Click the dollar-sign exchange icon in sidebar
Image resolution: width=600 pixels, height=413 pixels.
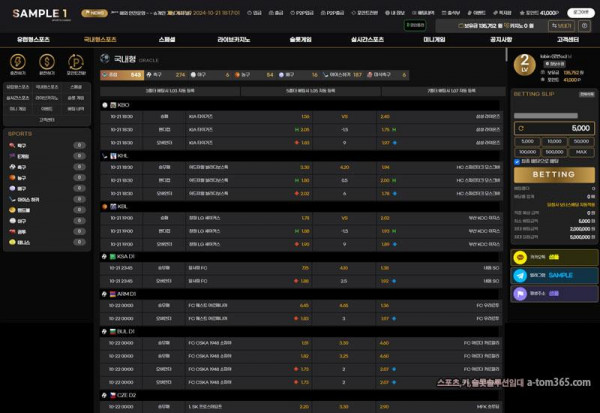click(x=47, y=64)
